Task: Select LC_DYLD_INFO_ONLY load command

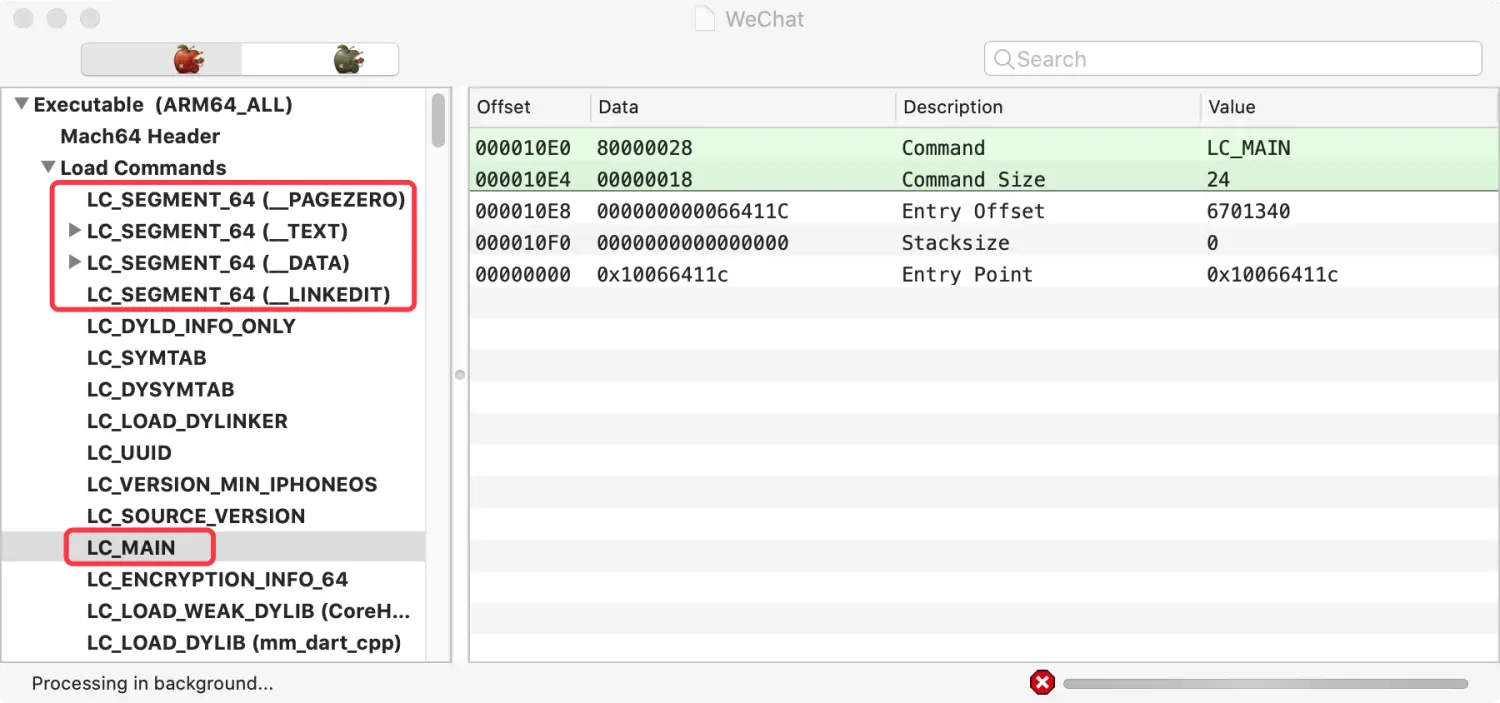Action: (191, 326)
